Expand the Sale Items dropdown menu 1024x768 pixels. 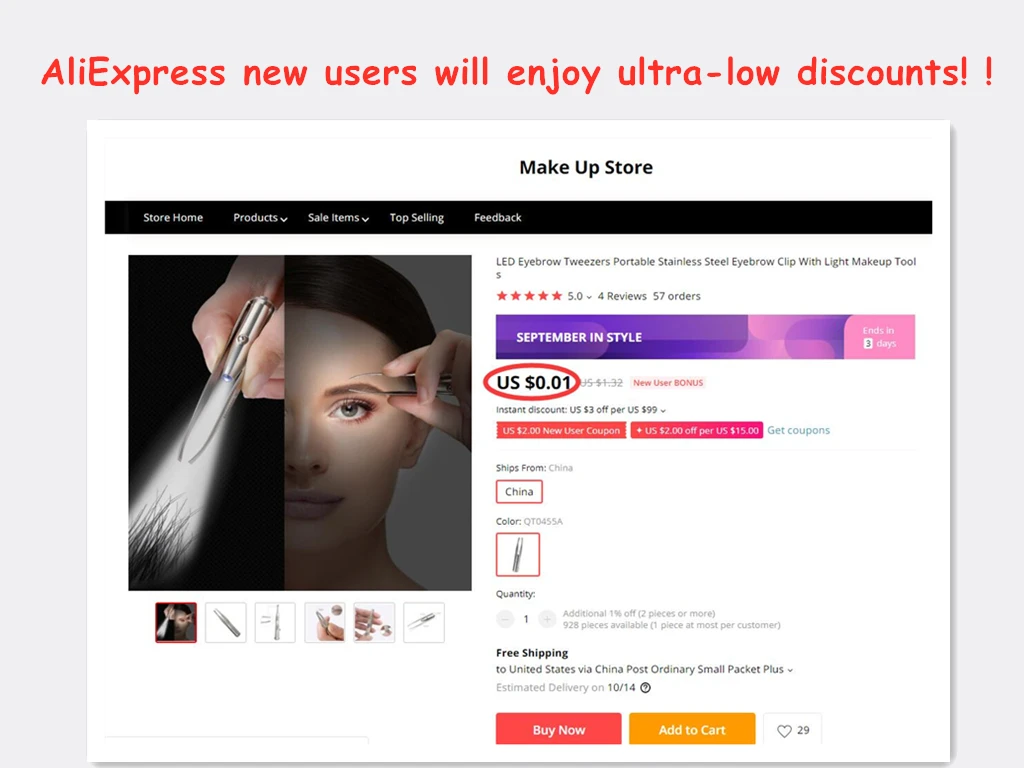(x=338, y=217)
